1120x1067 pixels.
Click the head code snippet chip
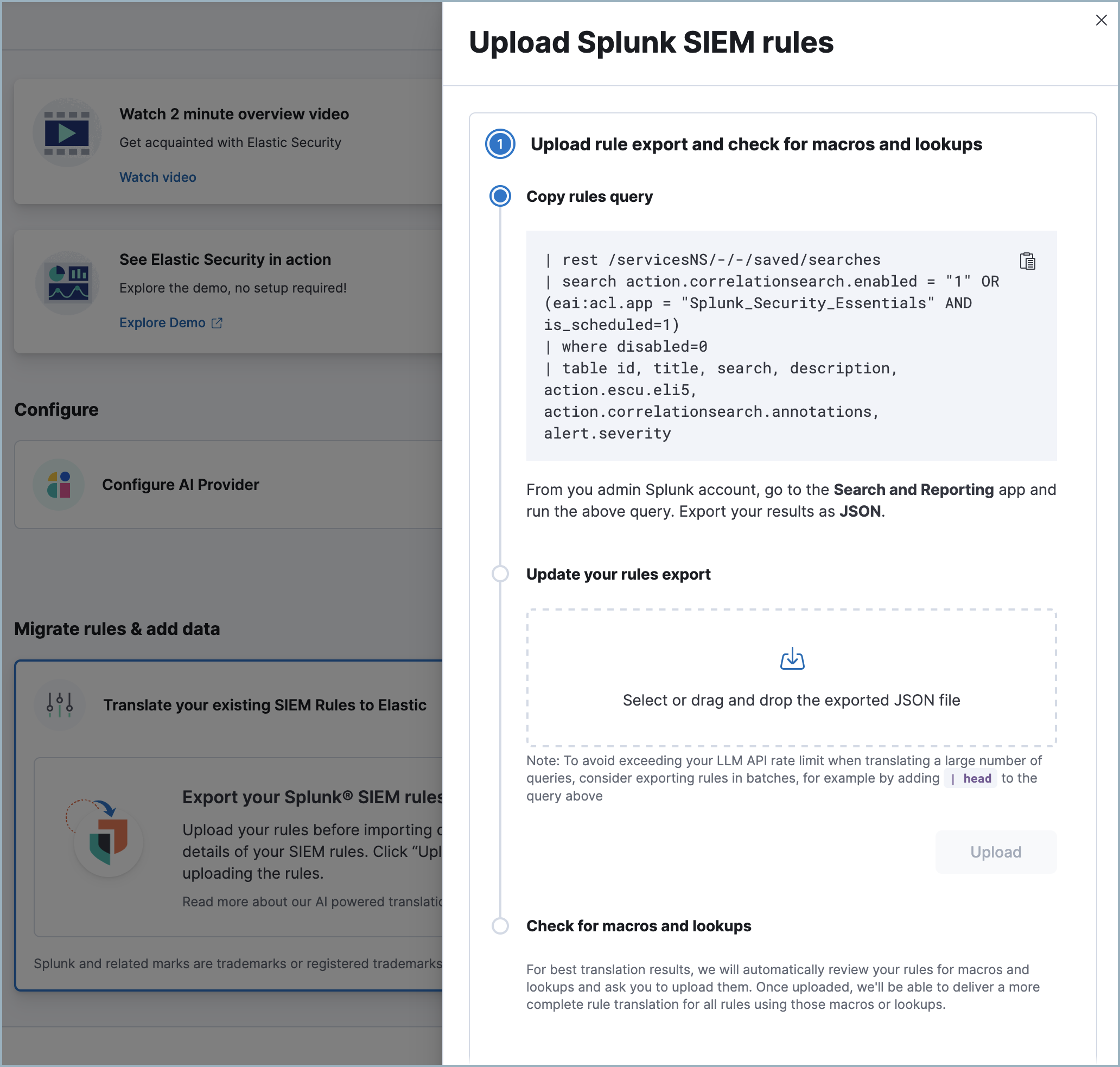tap(970, 778)
